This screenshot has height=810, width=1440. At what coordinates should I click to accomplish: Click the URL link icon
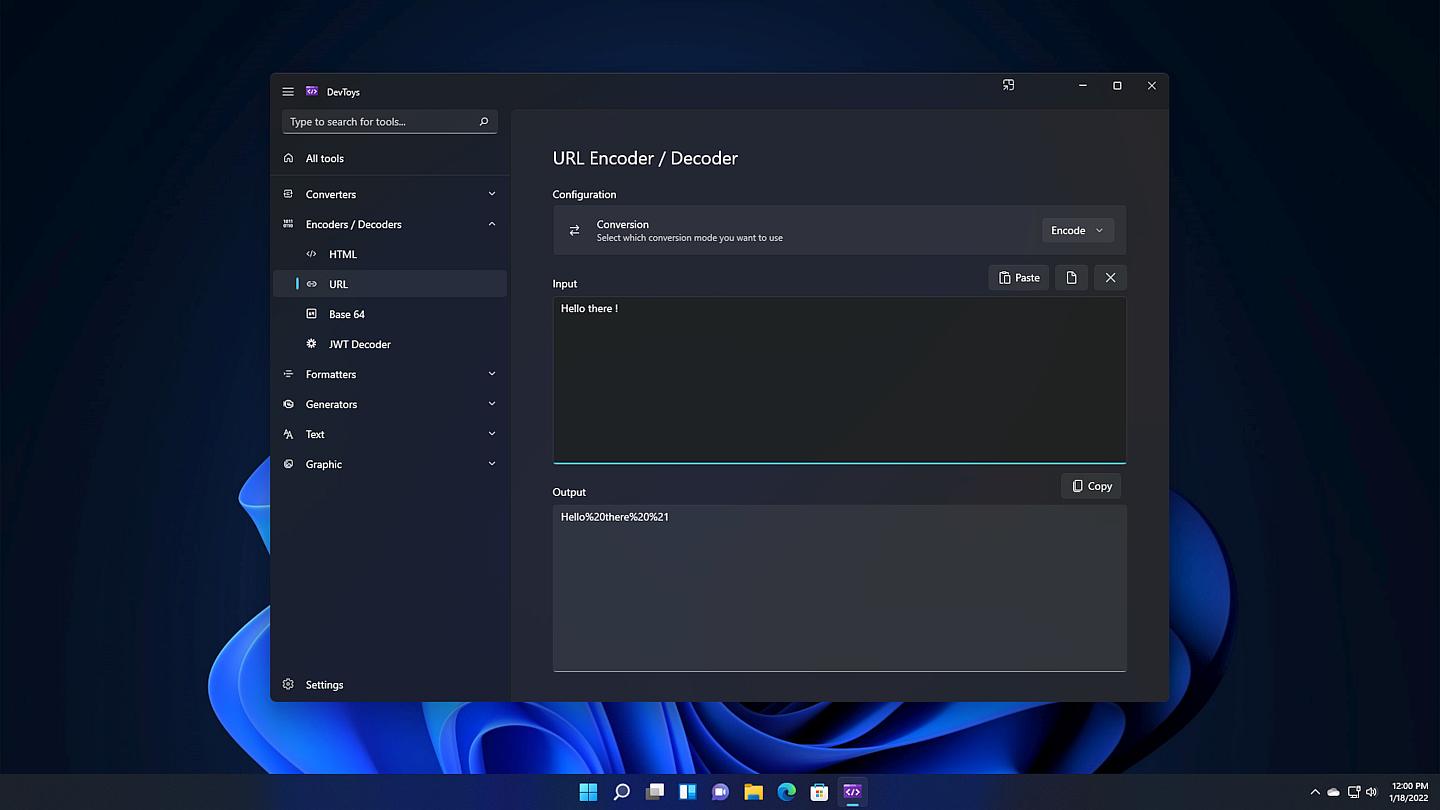(x=311, y=284)
